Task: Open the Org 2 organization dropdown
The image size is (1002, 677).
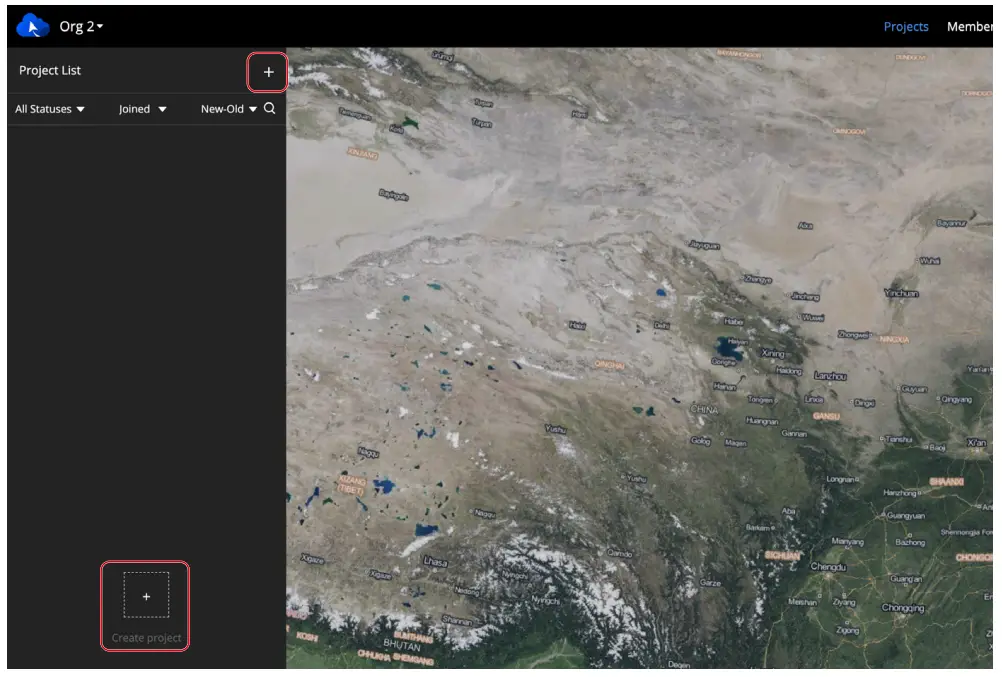Action: (81, 26)
